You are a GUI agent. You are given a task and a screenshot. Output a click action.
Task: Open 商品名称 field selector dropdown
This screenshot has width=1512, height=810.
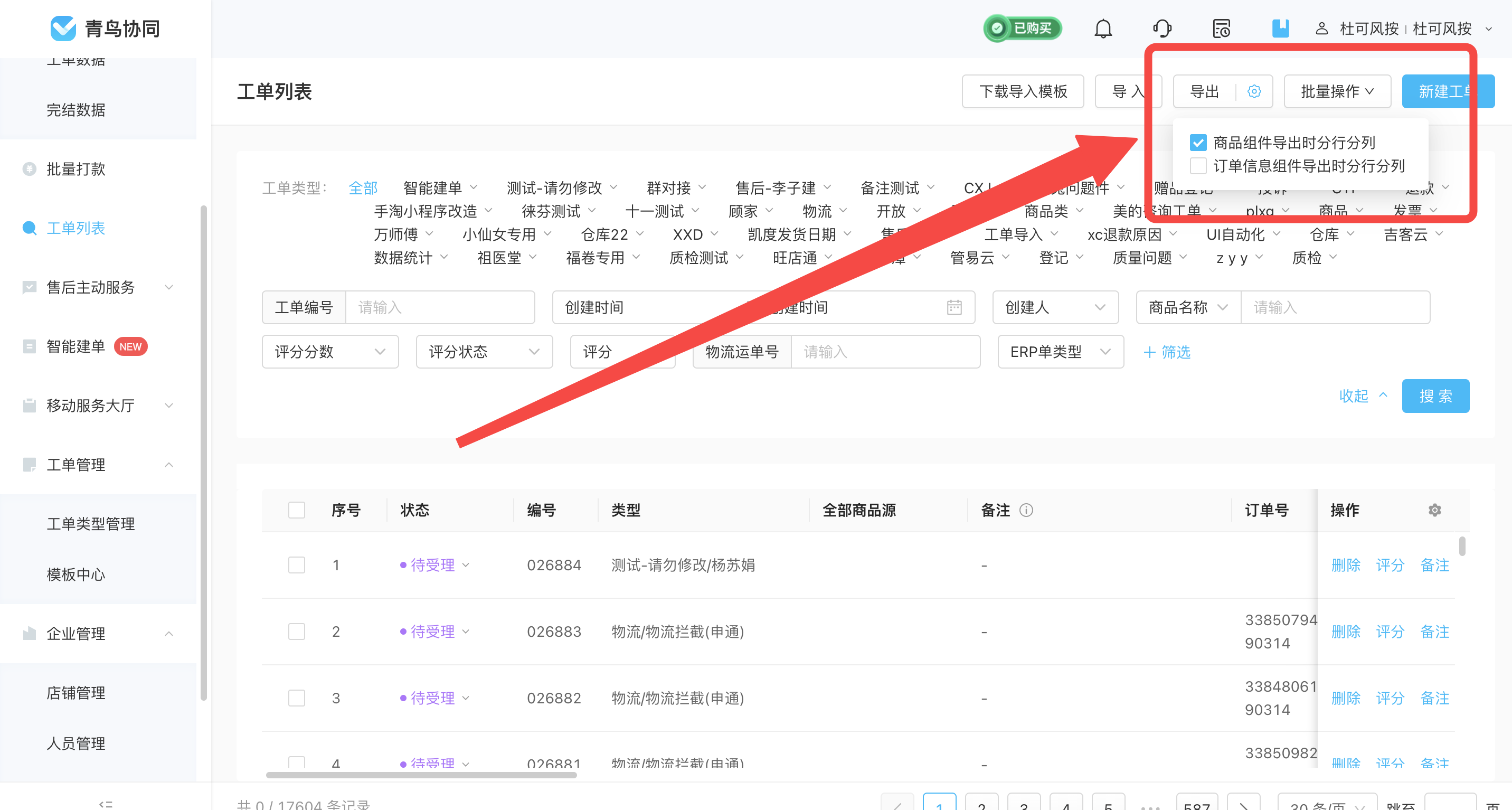[1188, 307]
